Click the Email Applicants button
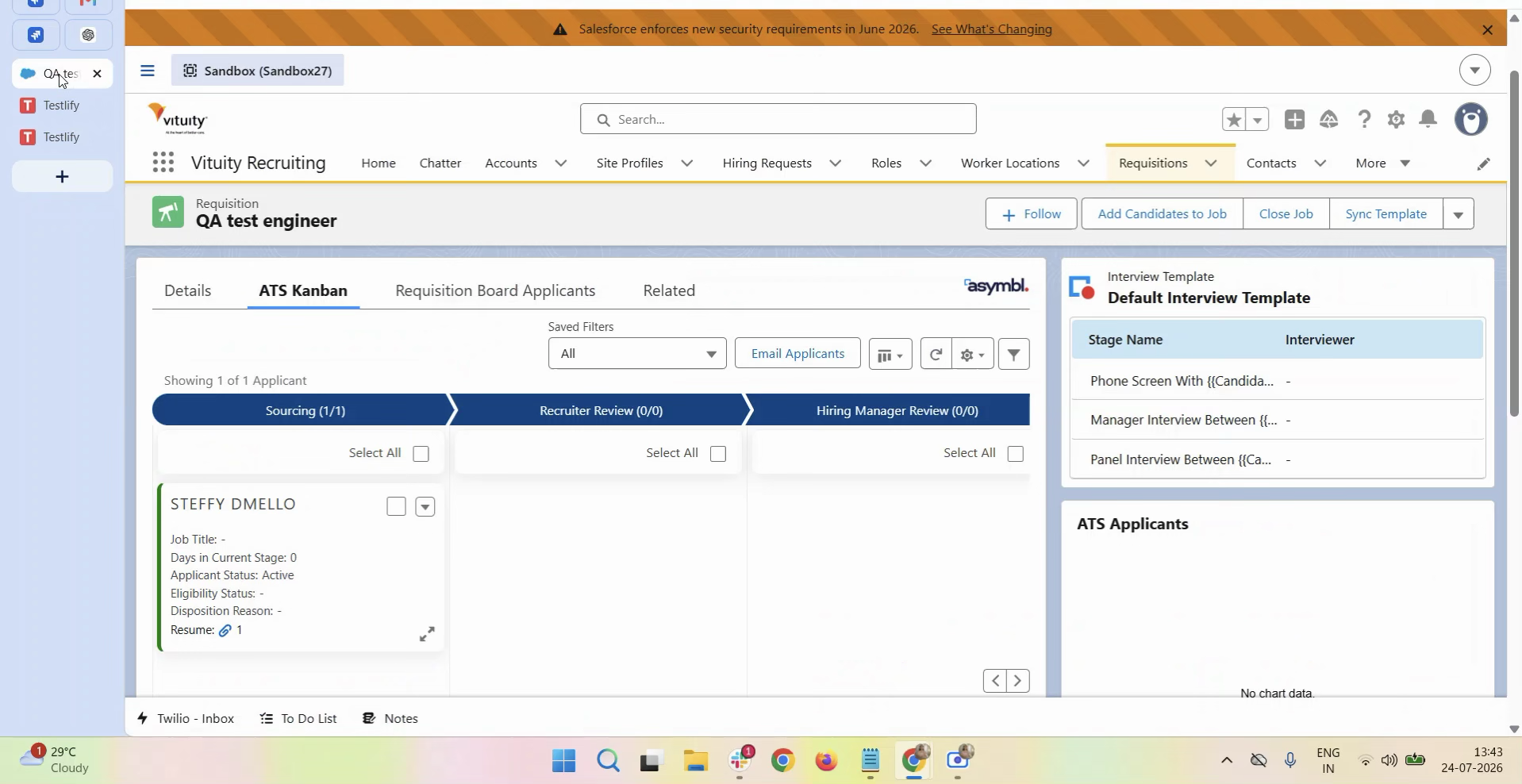 [x=798, y=354]
